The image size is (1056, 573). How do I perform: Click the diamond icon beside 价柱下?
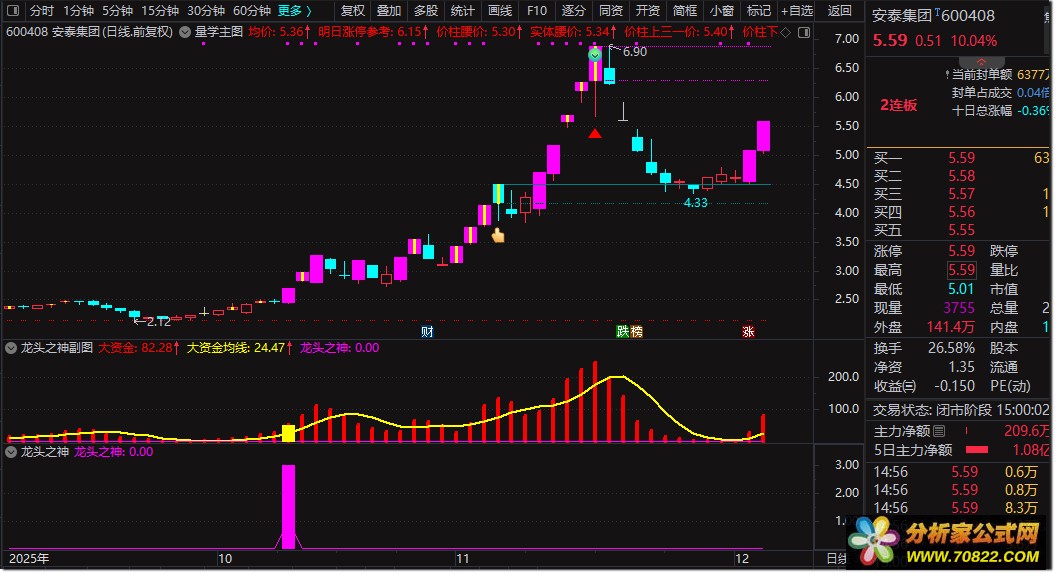coord(785,32)
